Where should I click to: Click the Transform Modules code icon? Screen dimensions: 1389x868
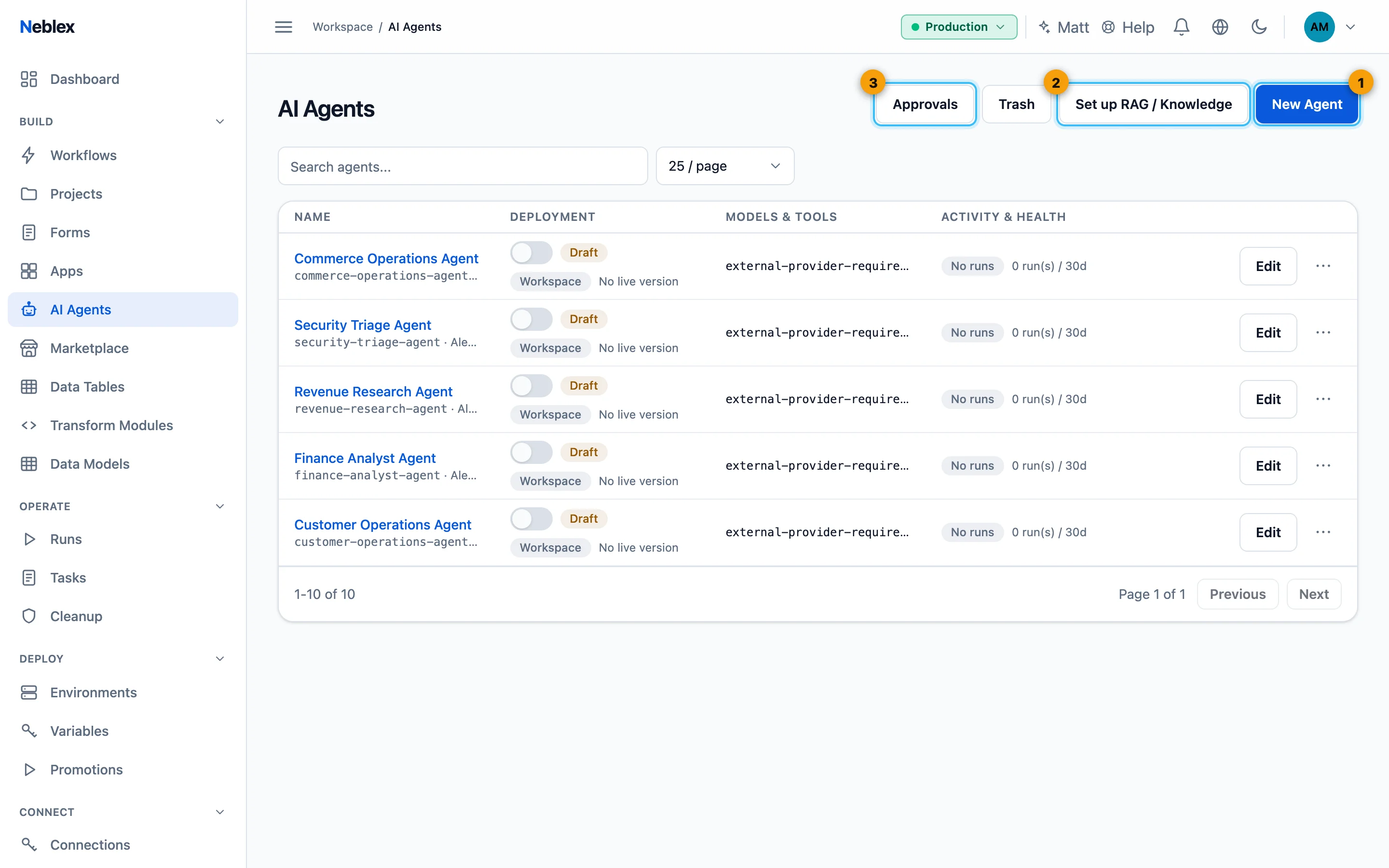pyautogui.click(x=29, y=425)
